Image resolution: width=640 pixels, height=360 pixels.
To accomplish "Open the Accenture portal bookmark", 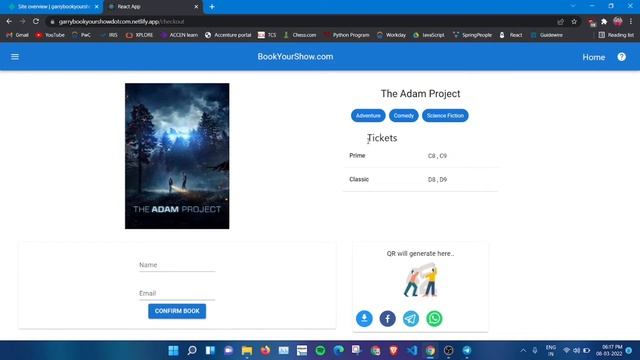I will pyautogui.click(x=228, y=35).
